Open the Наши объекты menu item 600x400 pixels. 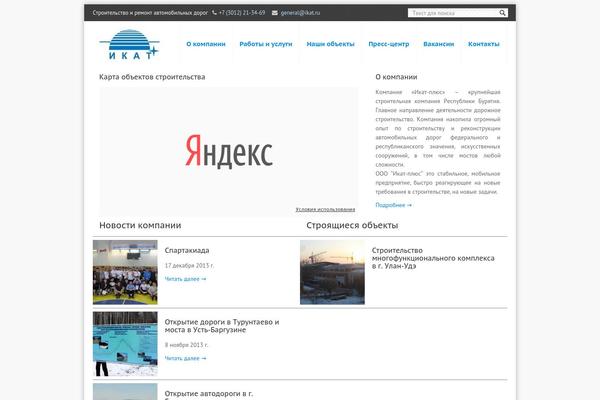click(x=331, y=44)
